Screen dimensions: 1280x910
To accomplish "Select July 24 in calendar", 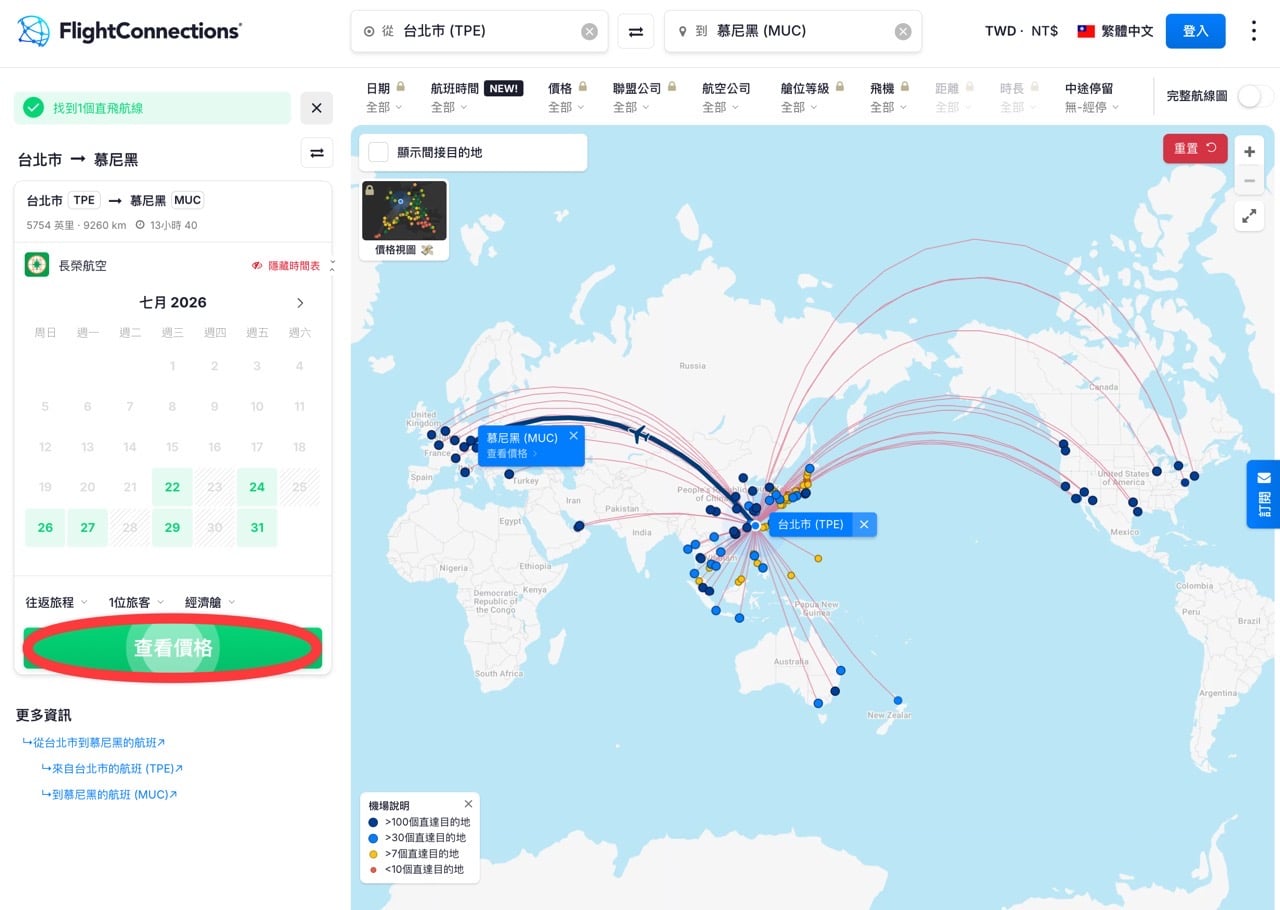I will click(x=257, y=487).
